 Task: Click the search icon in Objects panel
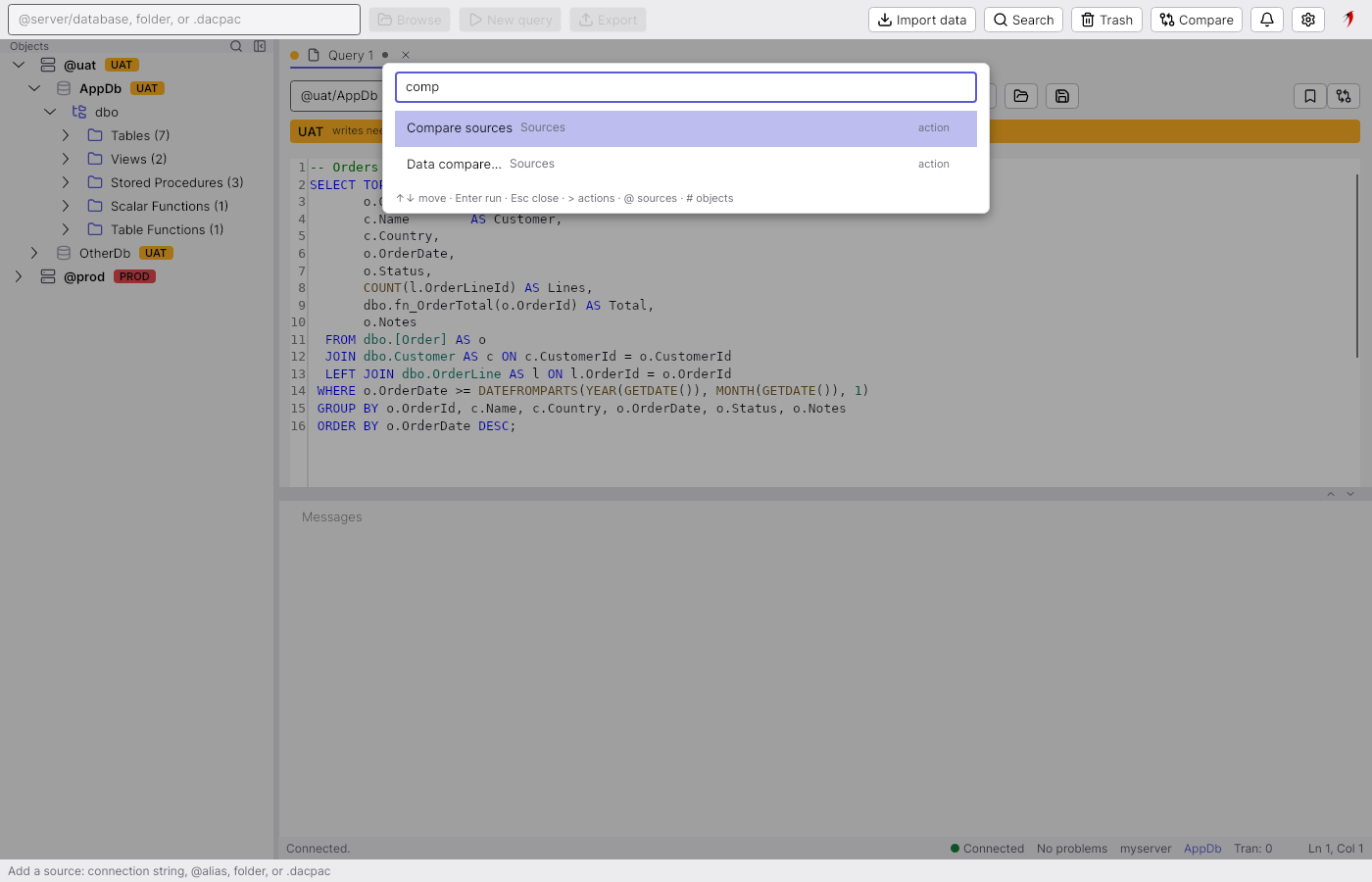[x=236, y=46]
